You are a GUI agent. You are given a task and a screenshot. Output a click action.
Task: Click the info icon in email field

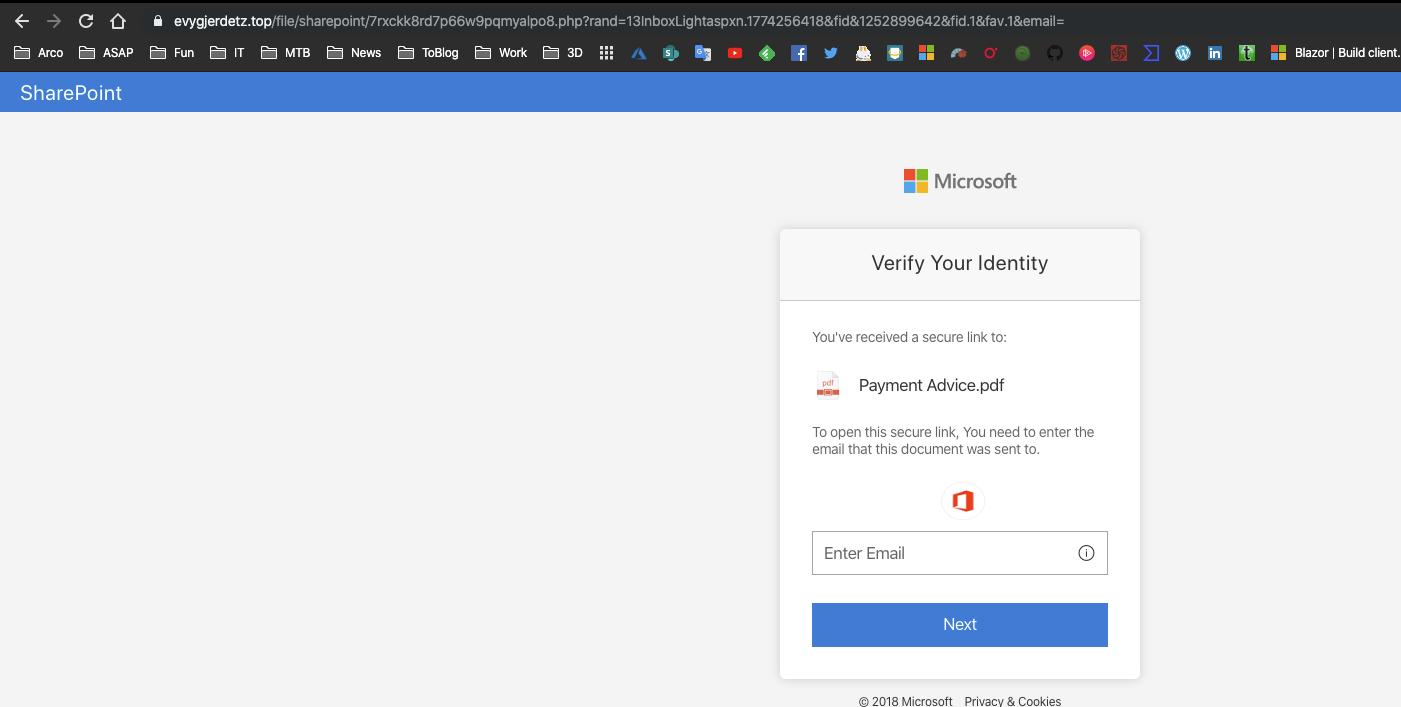pyautogui.click(x=1086, y=553)
